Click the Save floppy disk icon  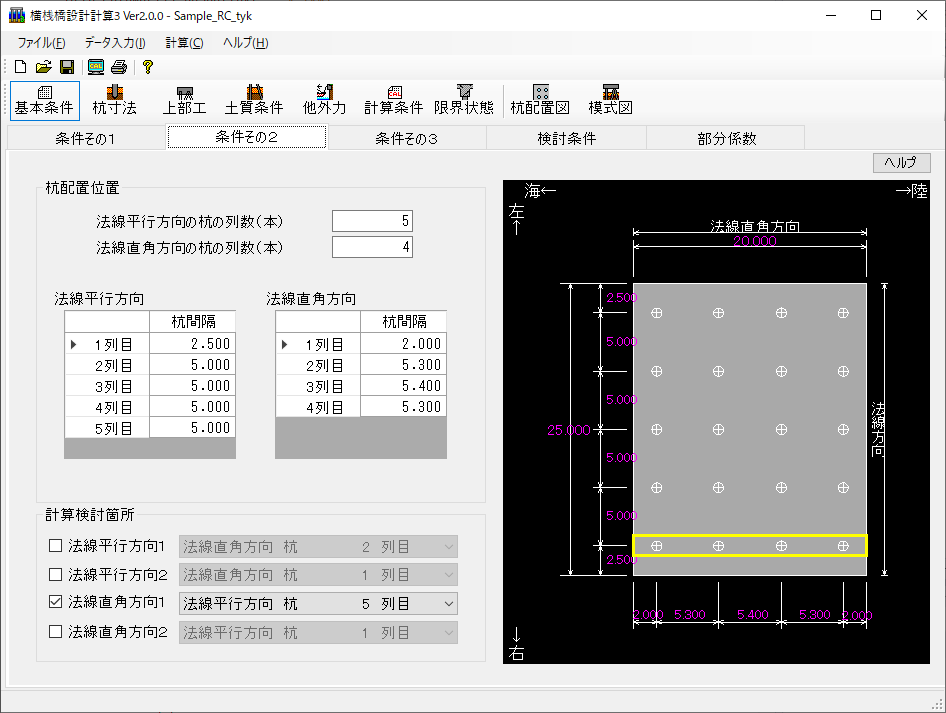tap(67, 67)
